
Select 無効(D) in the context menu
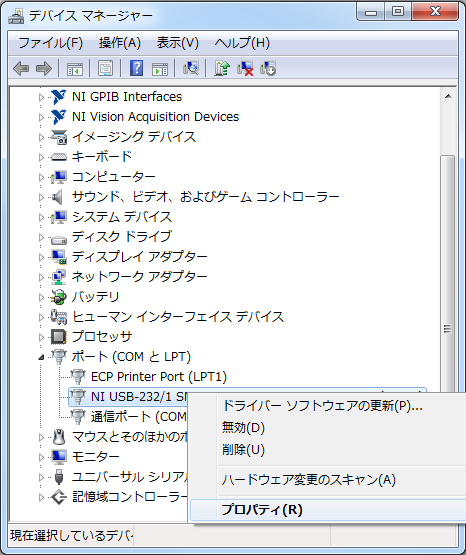click(243, 428)
